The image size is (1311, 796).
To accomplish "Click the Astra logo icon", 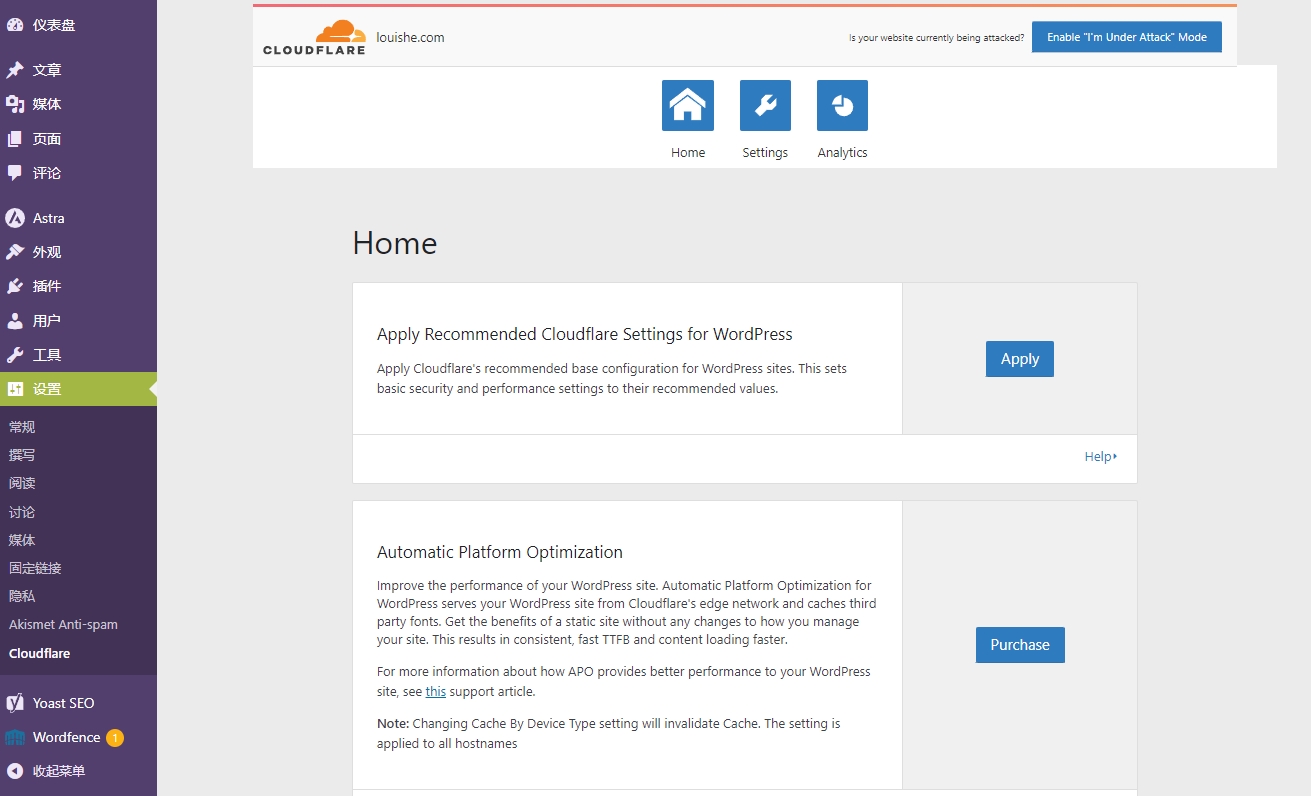I will (15, 218).
